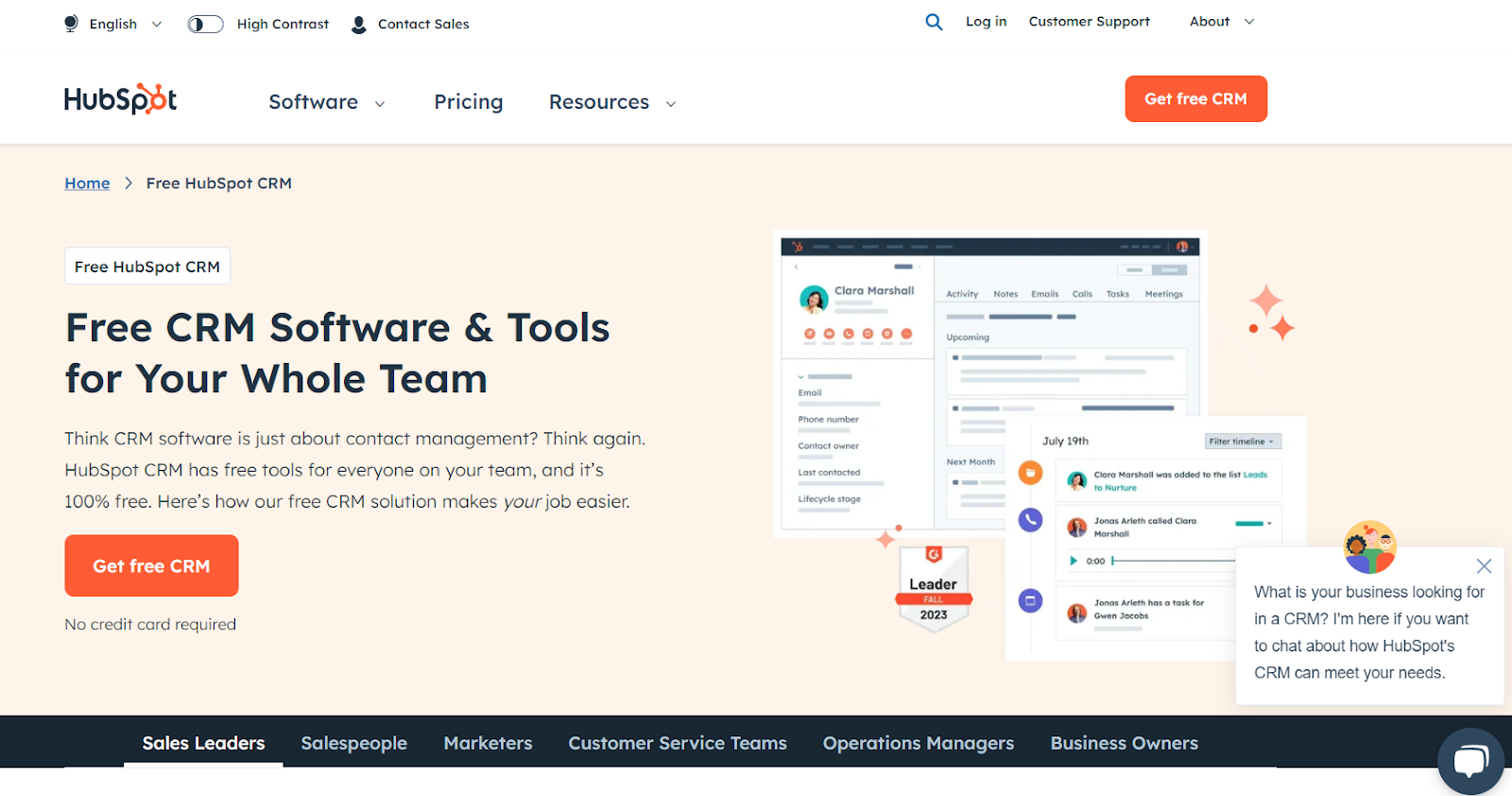
Task: Select the Operations Managers tab
Action: tap(919, 743)
